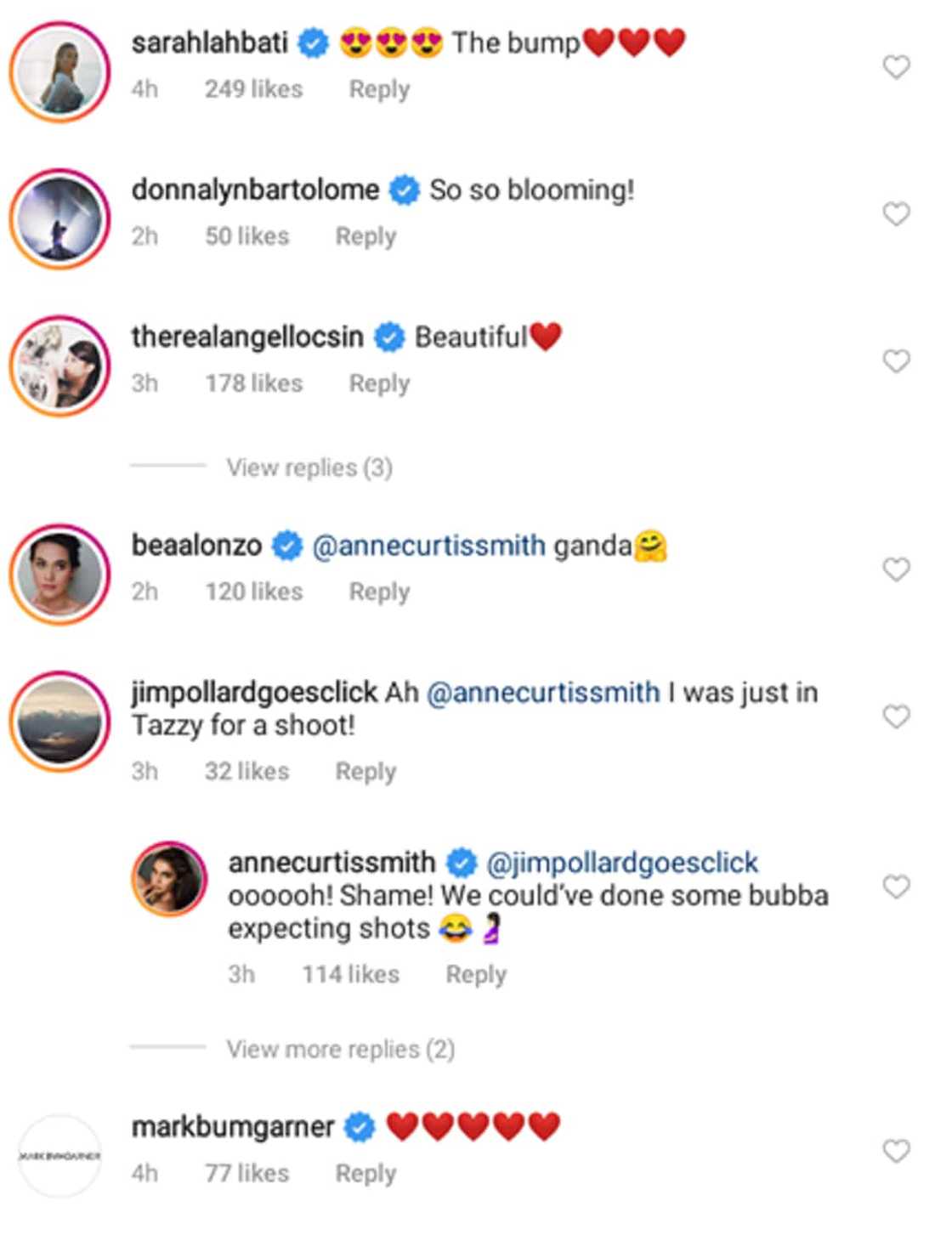Click verified badge beside donnalynbartolome
952x1235 pixels.
(404, 189)
